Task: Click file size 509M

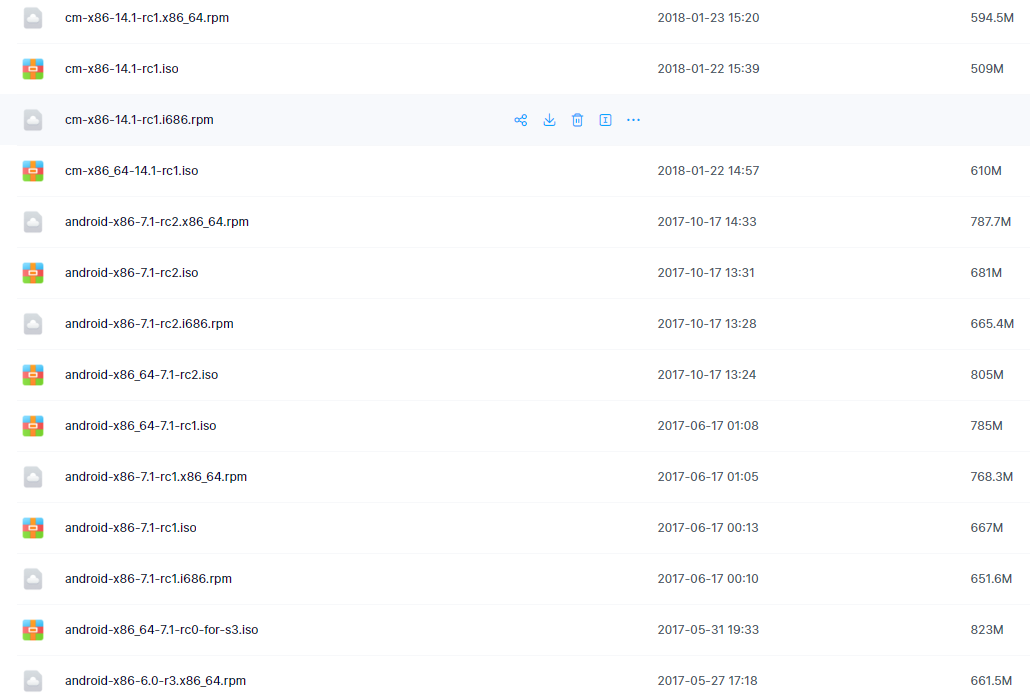Action: pyautogui.click(x=987, y=69)
